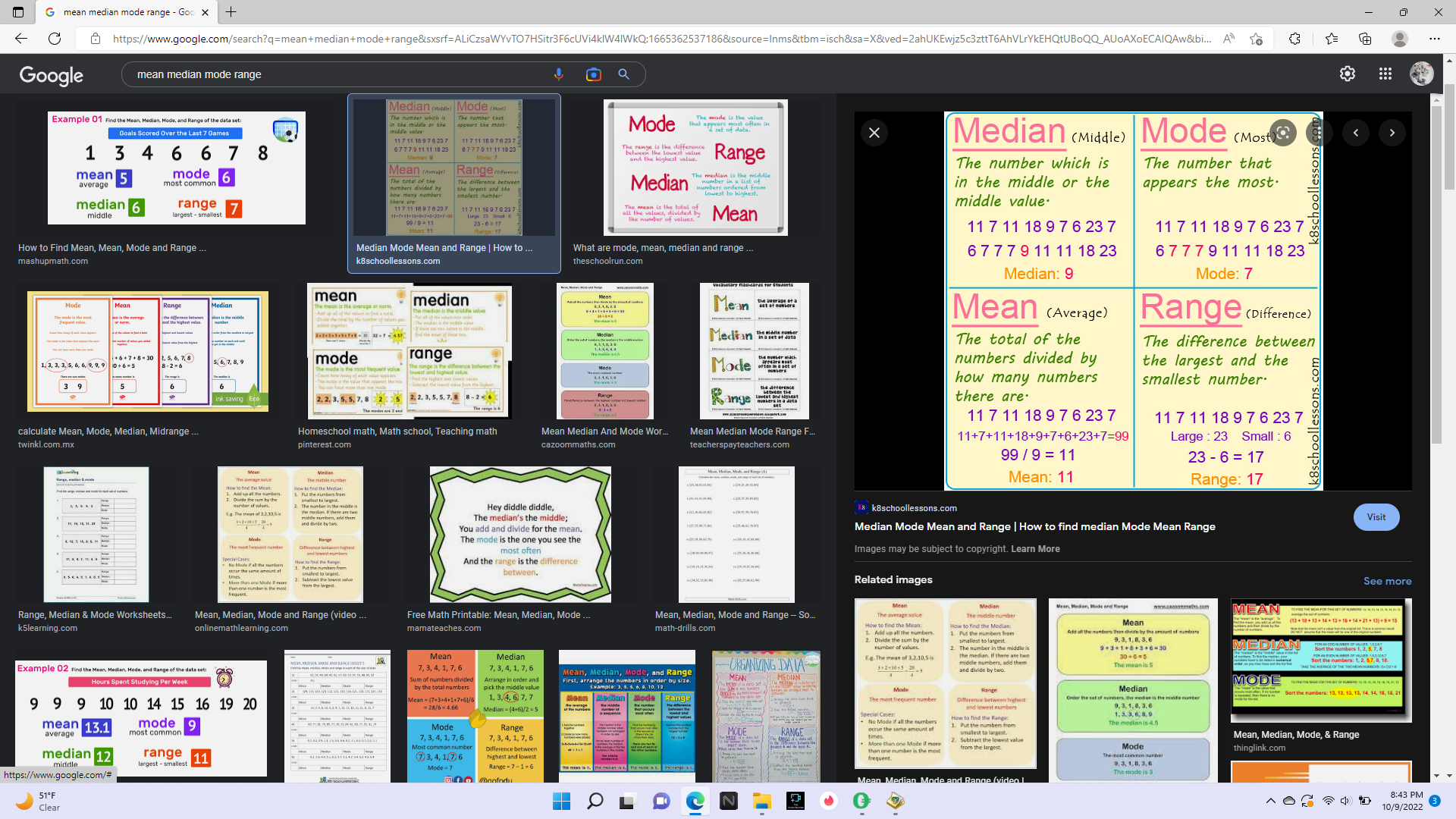Click the magnifier search button
This screenshot has width=1456, height=819.
pos(623,74)
